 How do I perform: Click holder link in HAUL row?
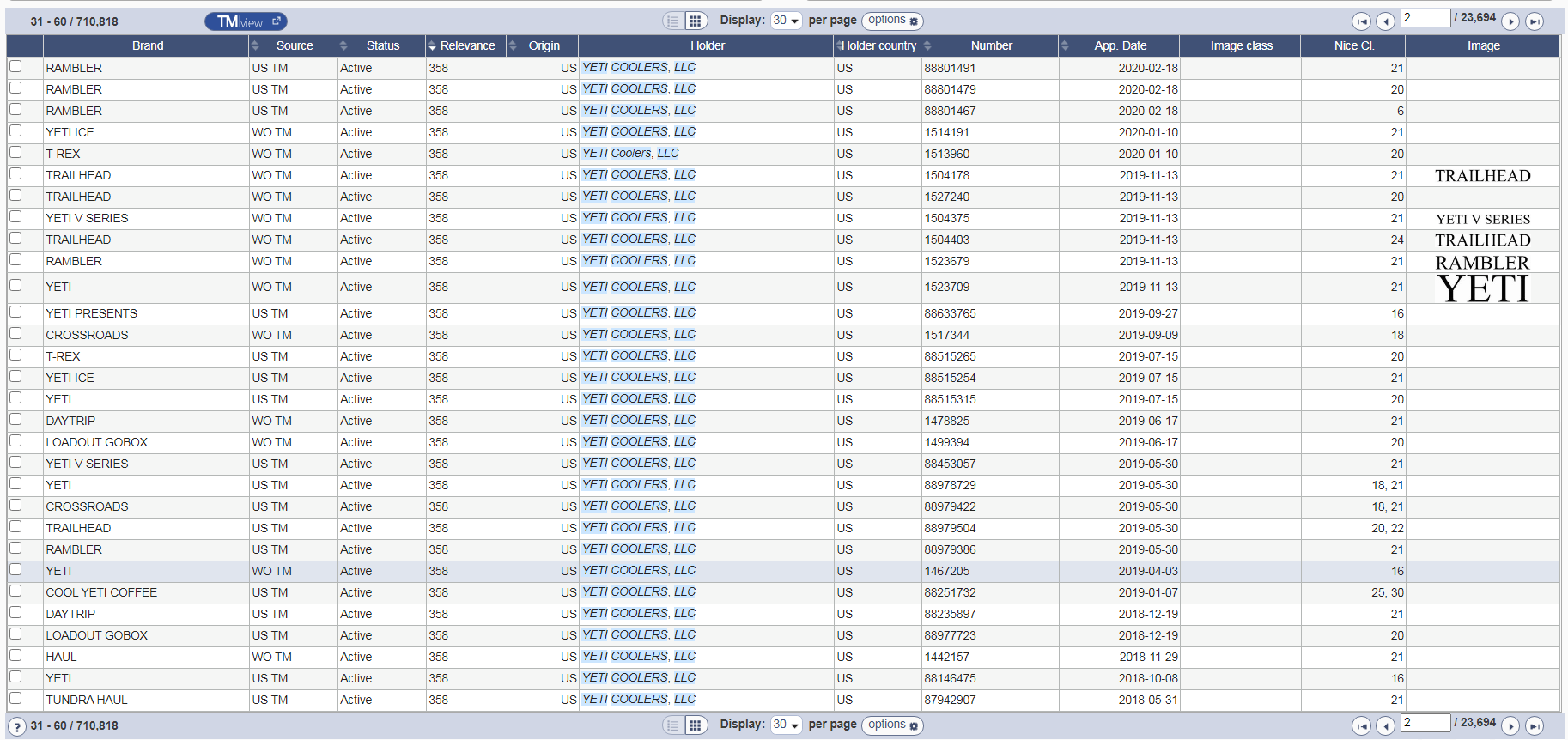[x=639, y=656]
